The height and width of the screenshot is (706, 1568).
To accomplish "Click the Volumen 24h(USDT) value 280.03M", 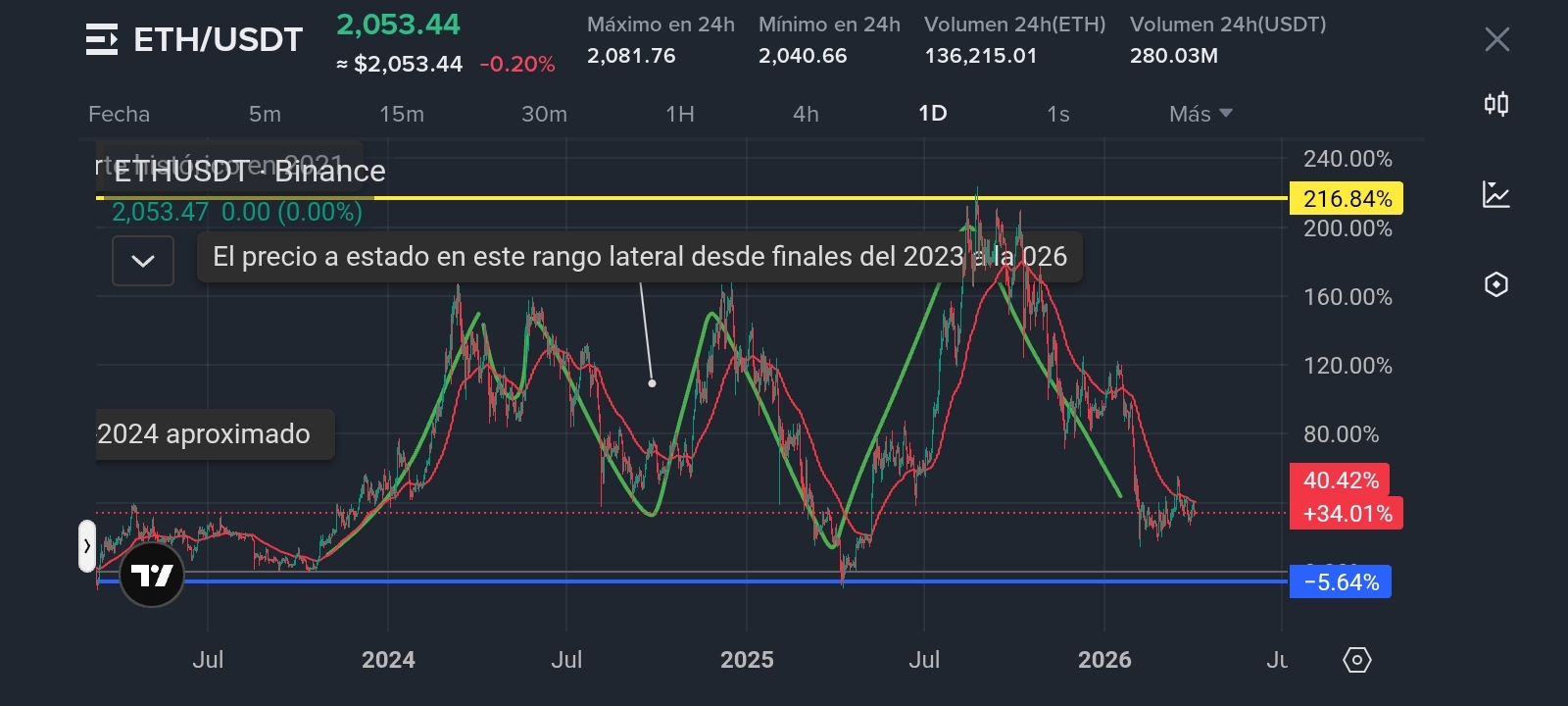I will (x=1174, y=56).
